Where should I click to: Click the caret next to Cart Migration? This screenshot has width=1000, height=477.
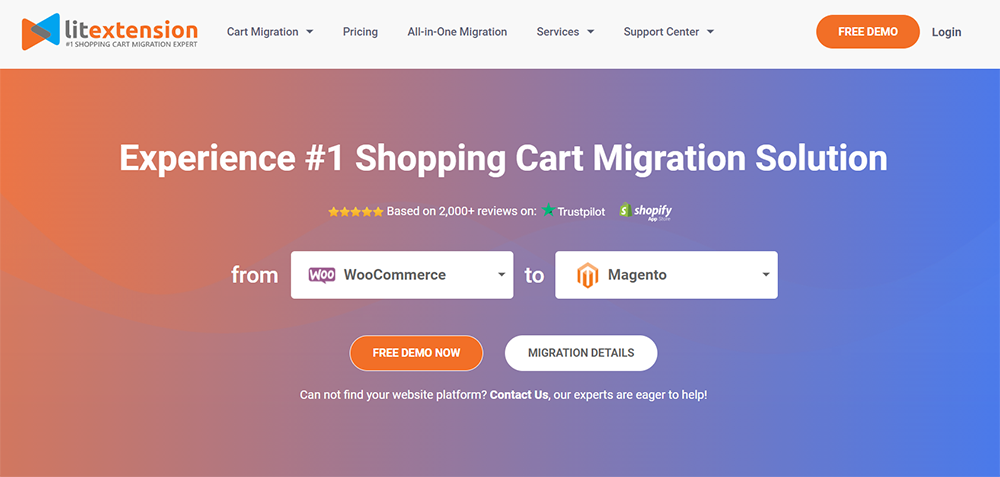pyautogui.click(x=309, y=32)
